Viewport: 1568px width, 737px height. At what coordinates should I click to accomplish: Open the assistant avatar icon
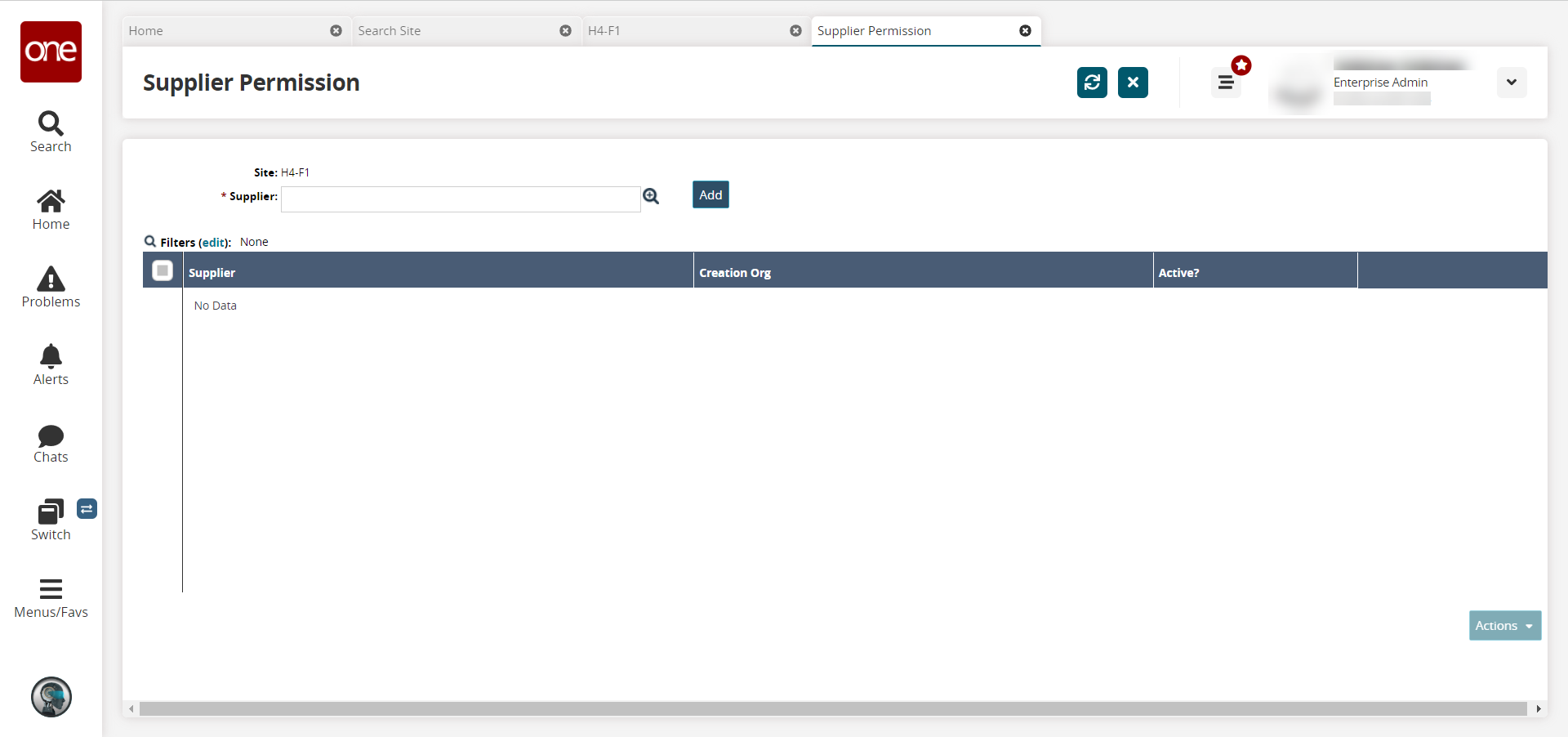51,697
